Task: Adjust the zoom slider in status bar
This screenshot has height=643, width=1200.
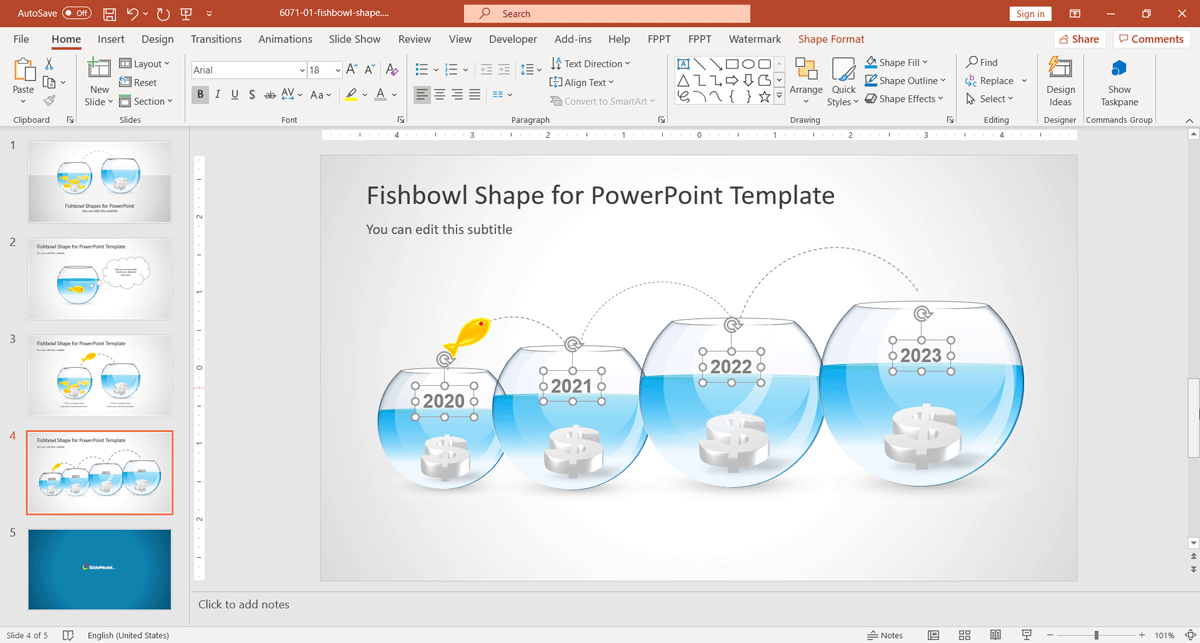Action: 1096,635
